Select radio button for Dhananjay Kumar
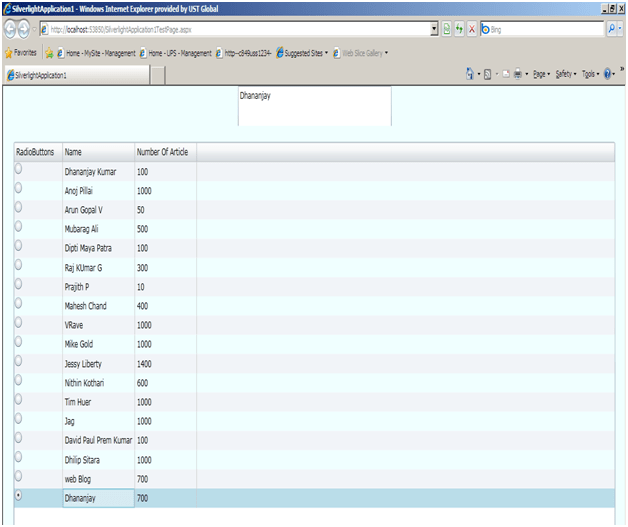This screenshot has width=628, height=527. click(18, 171)
